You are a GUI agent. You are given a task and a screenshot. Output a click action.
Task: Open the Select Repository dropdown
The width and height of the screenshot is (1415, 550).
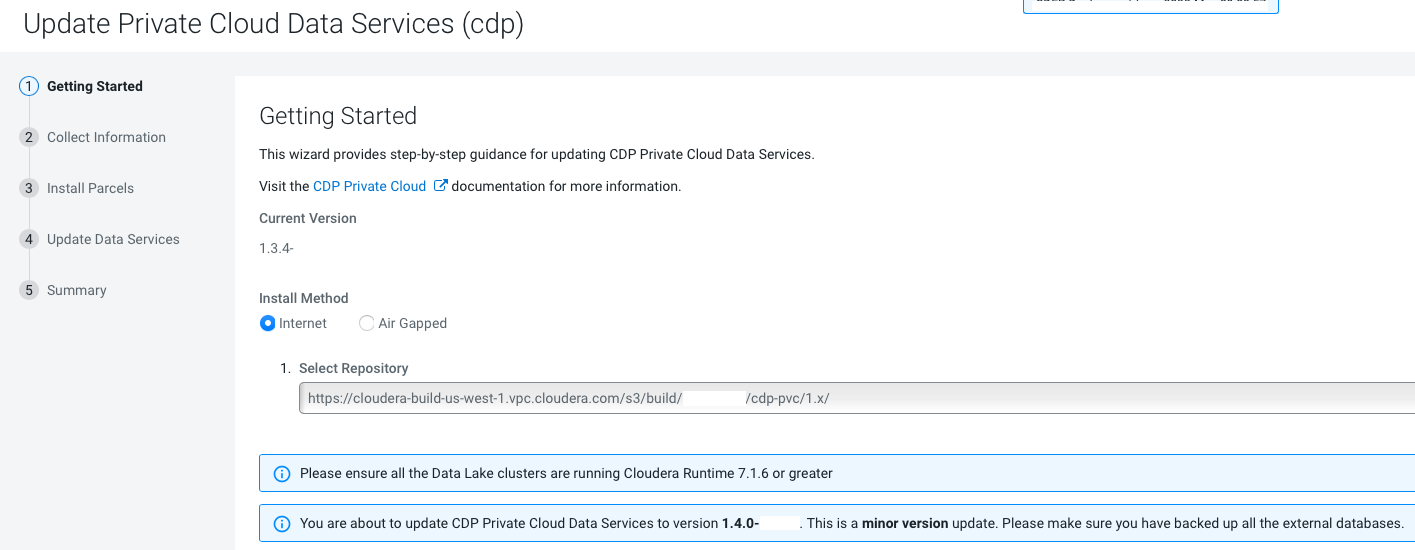856,398
